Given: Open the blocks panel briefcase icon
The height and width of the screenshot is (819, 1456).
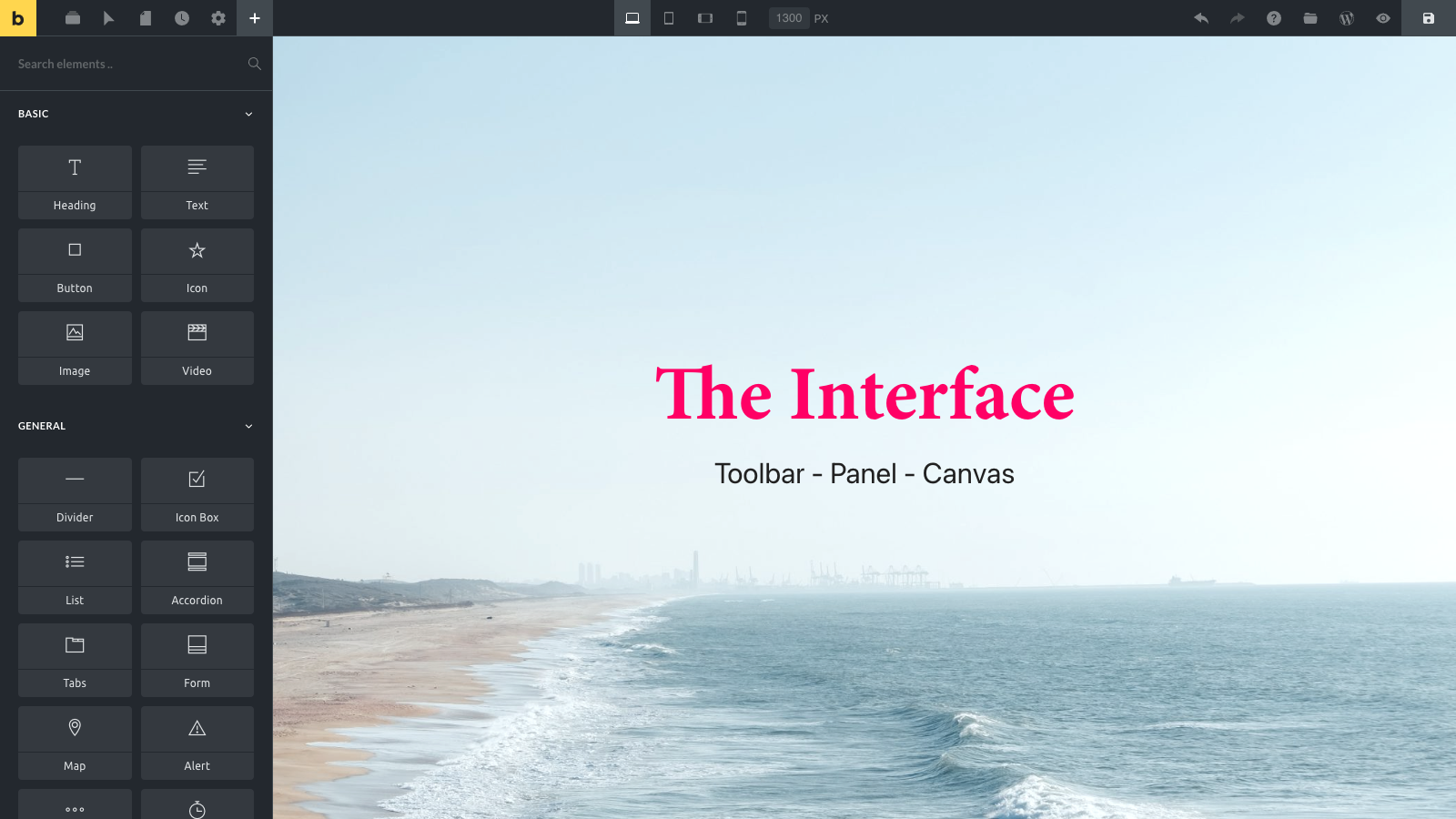Looking at the screenshot, I should 73,18.
